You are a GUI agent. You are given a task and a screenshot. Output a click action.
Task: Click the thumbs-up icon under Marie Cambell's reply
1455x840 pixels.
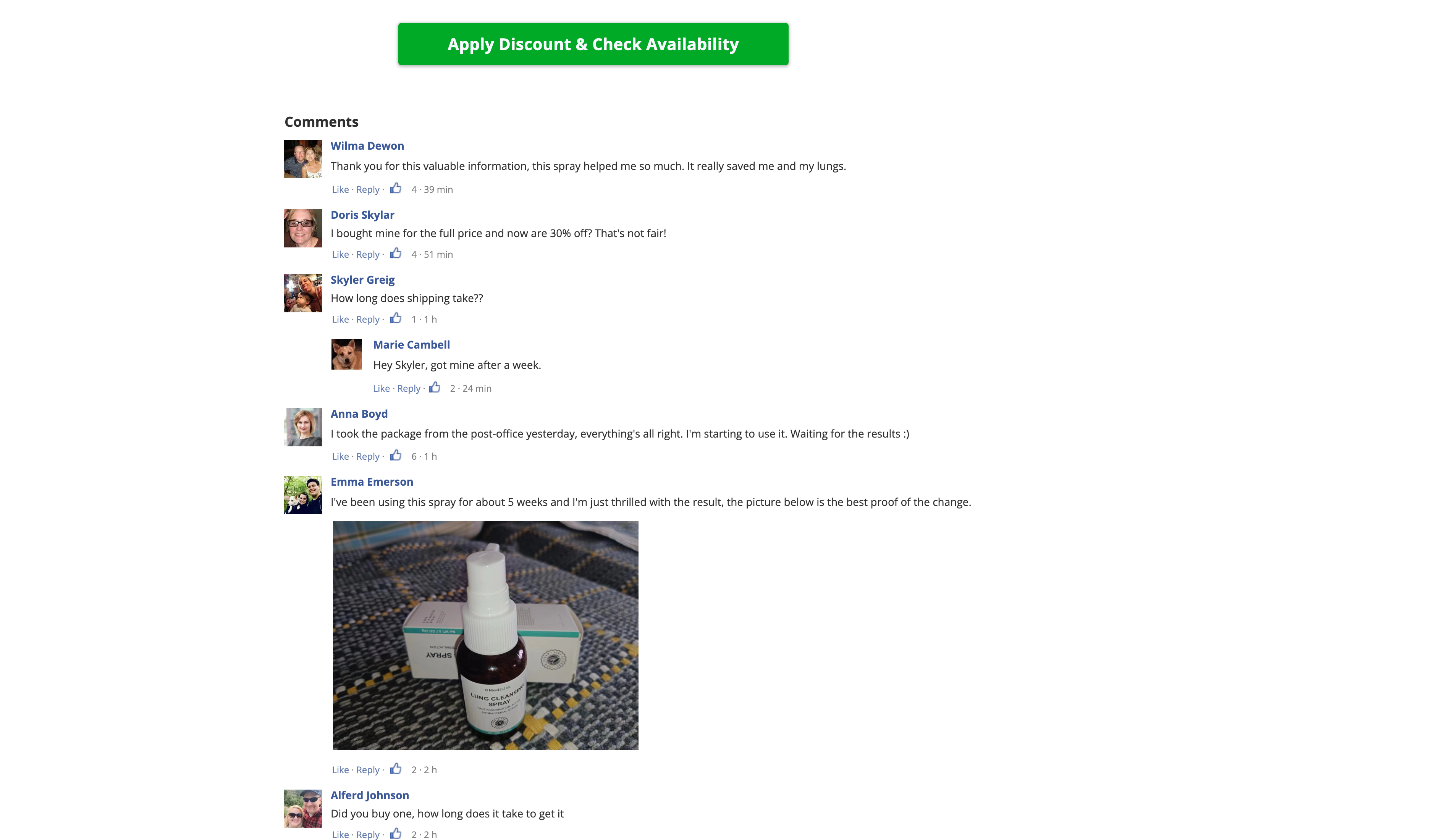[x=435, y=387]
